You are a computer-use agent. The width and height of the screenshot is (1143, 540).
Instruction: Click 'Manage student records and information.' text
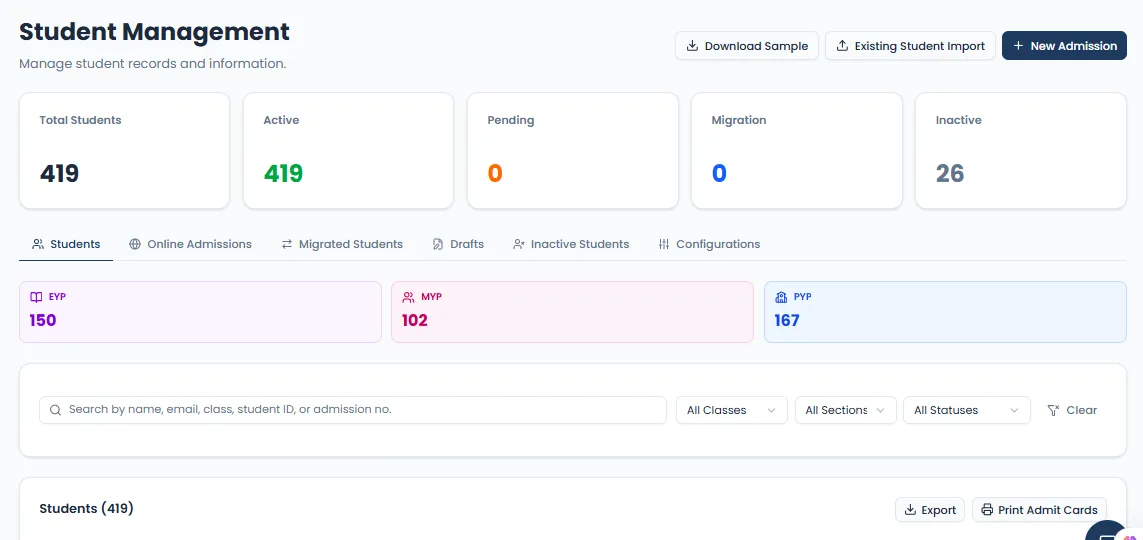(152, 64)
